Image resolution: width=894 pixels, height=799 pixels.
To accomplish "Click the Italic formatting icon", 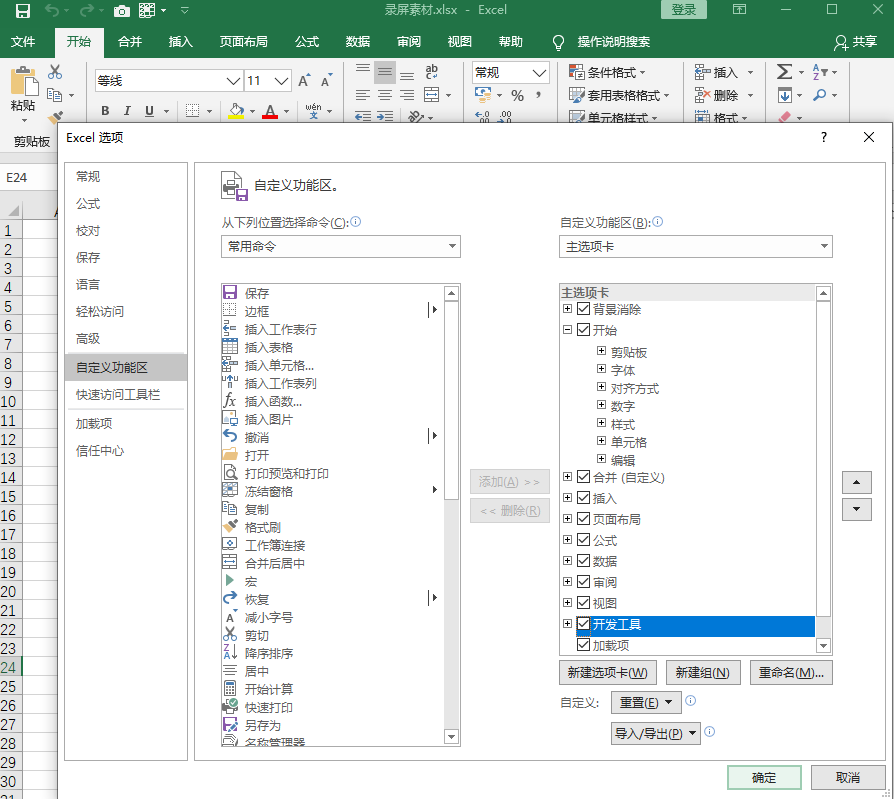I will tap(127, 111).
